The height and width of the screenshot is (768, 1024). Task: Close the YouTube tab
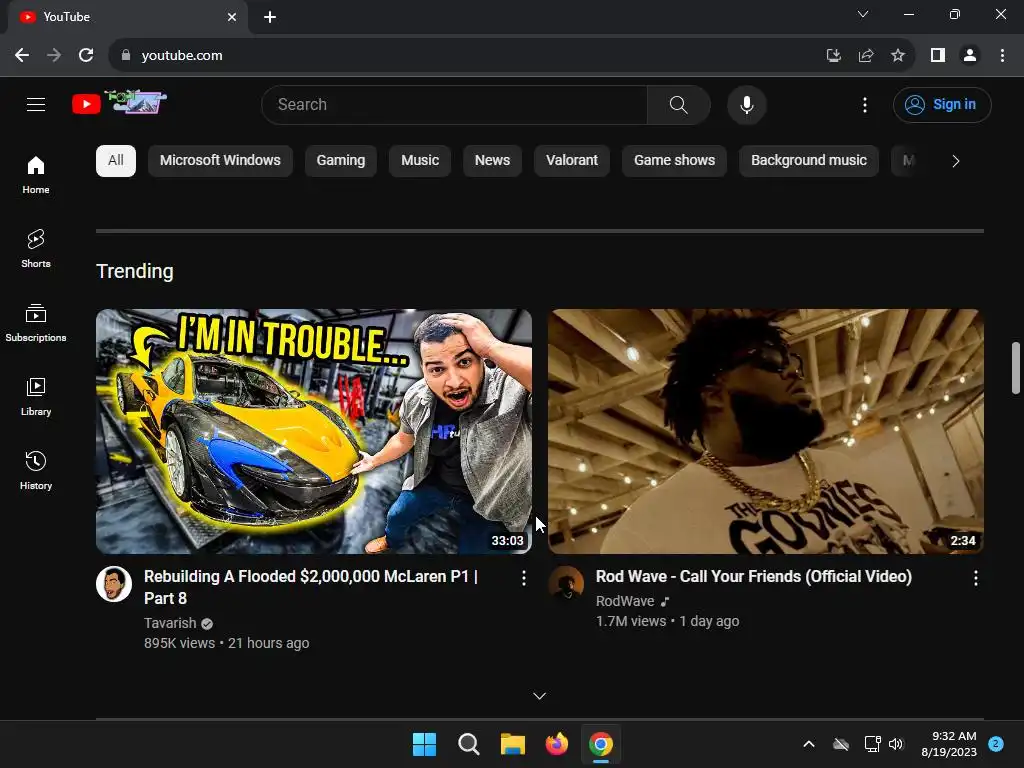point(232,17)
